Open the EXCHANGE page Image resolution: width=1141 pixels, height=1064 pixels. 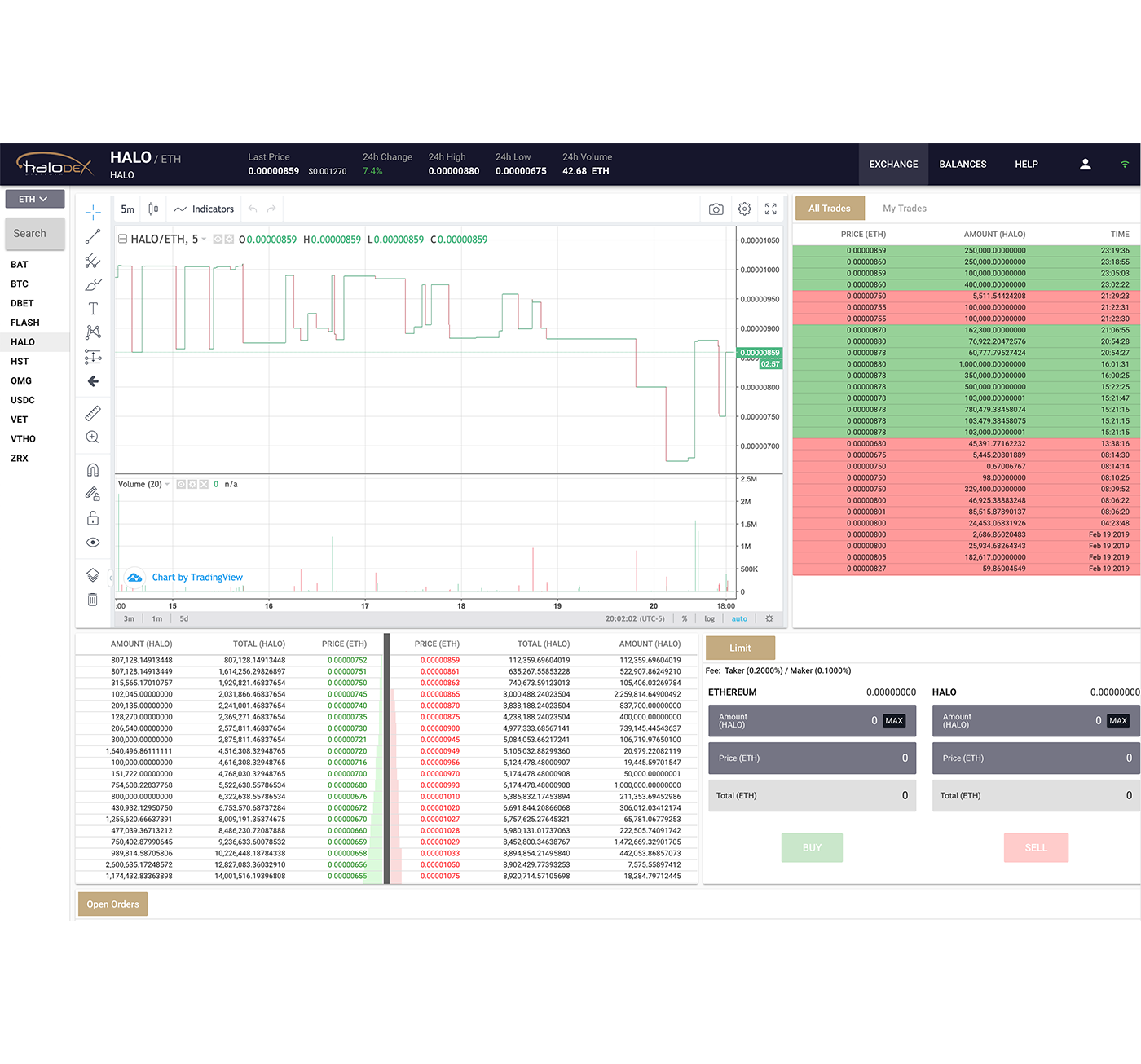pos(893,165)
